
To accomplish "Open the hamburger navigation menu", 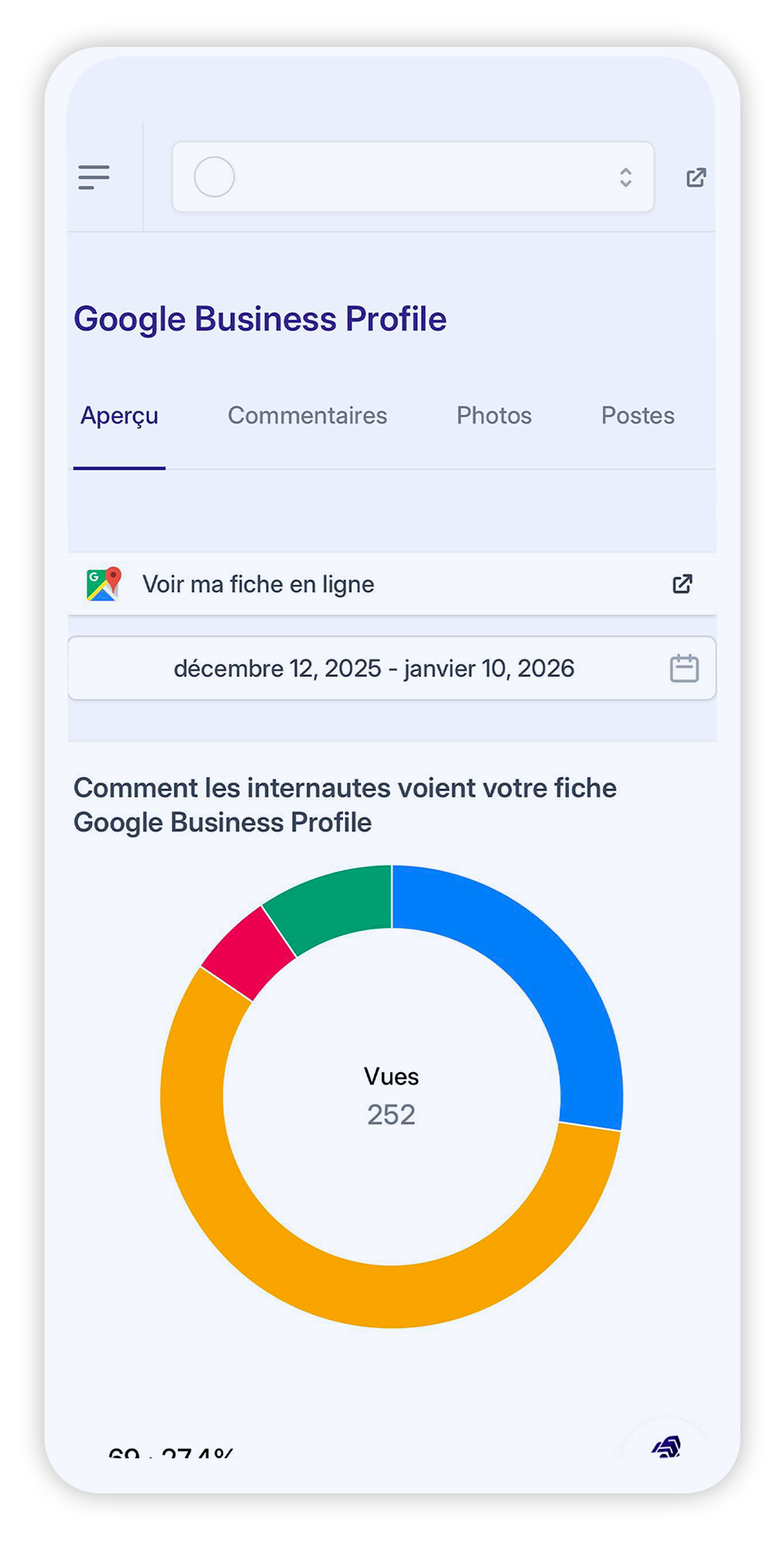I will pyautogui.click(x=94, y=177).
